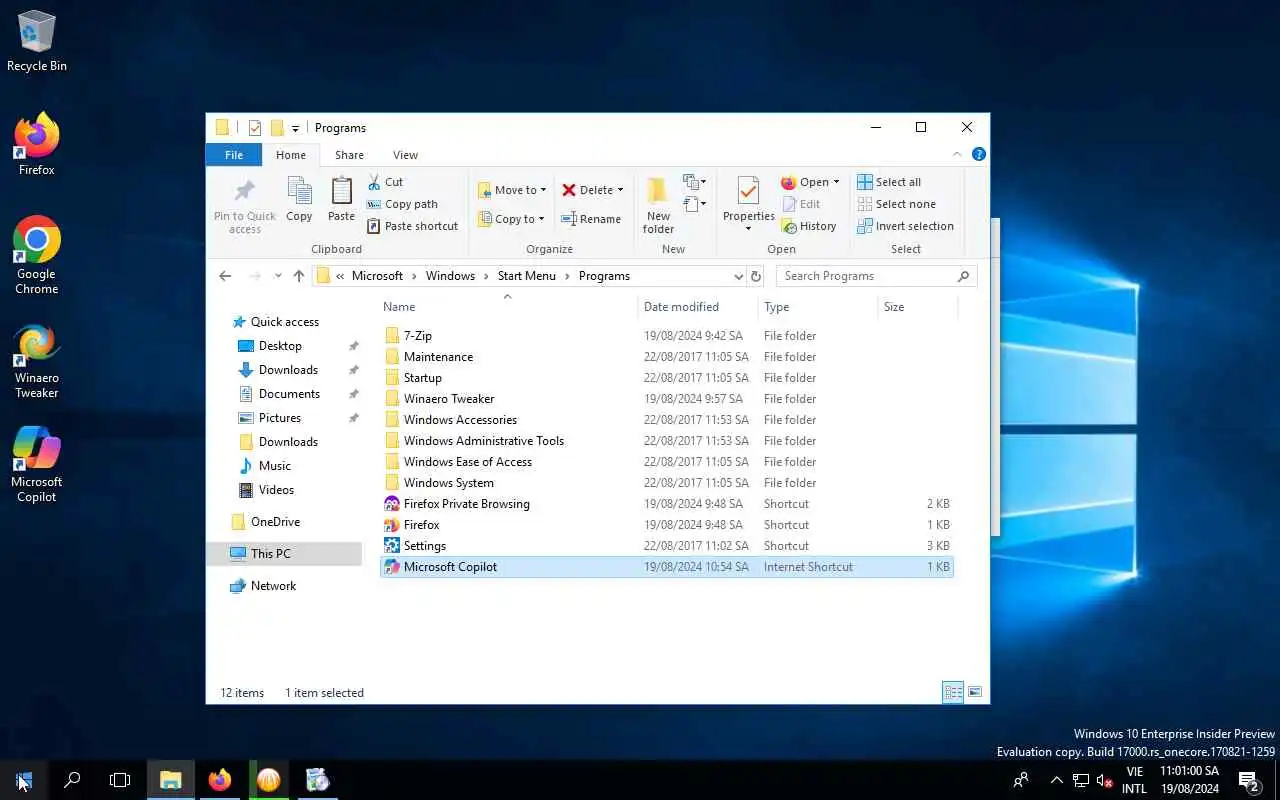Viewport: 1280px width, 800px height.
Task: Sort by the Name column header
Action: click(x=508, y=307)
